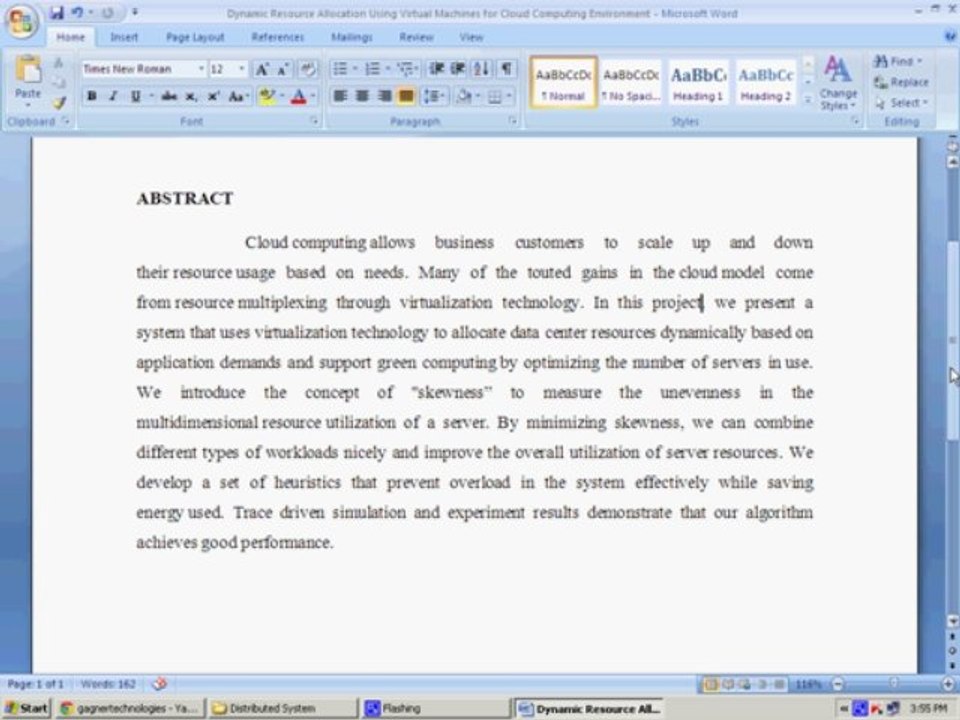Viewport: 960px width, 720px height.
Task: Toggle Show/Hide paragraph marks
Action: click(x=506, y=69)
